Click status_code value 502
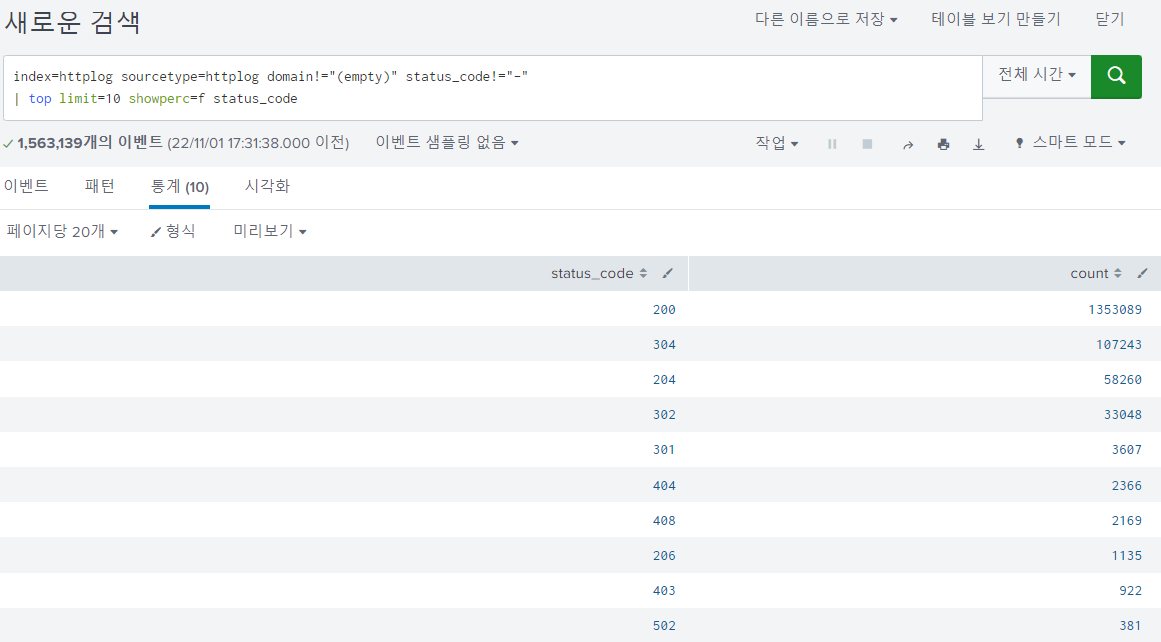This screenshot has width=1161, height=642. (x=664, y=626)
